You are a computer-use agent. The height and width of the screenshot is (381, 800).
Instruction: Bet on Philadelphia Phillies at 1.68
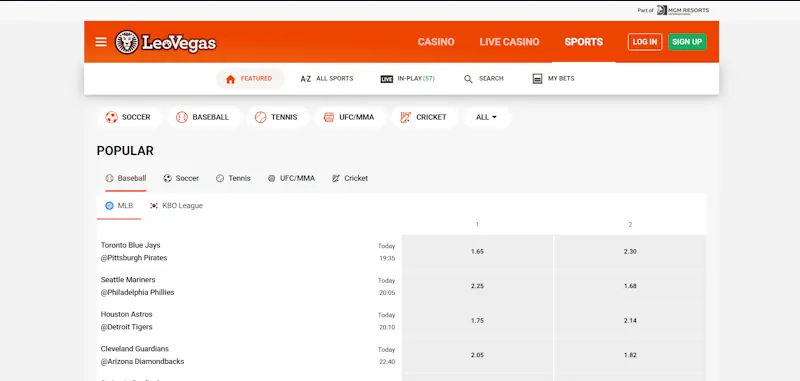pyautogui.click(x=630, y=286)
